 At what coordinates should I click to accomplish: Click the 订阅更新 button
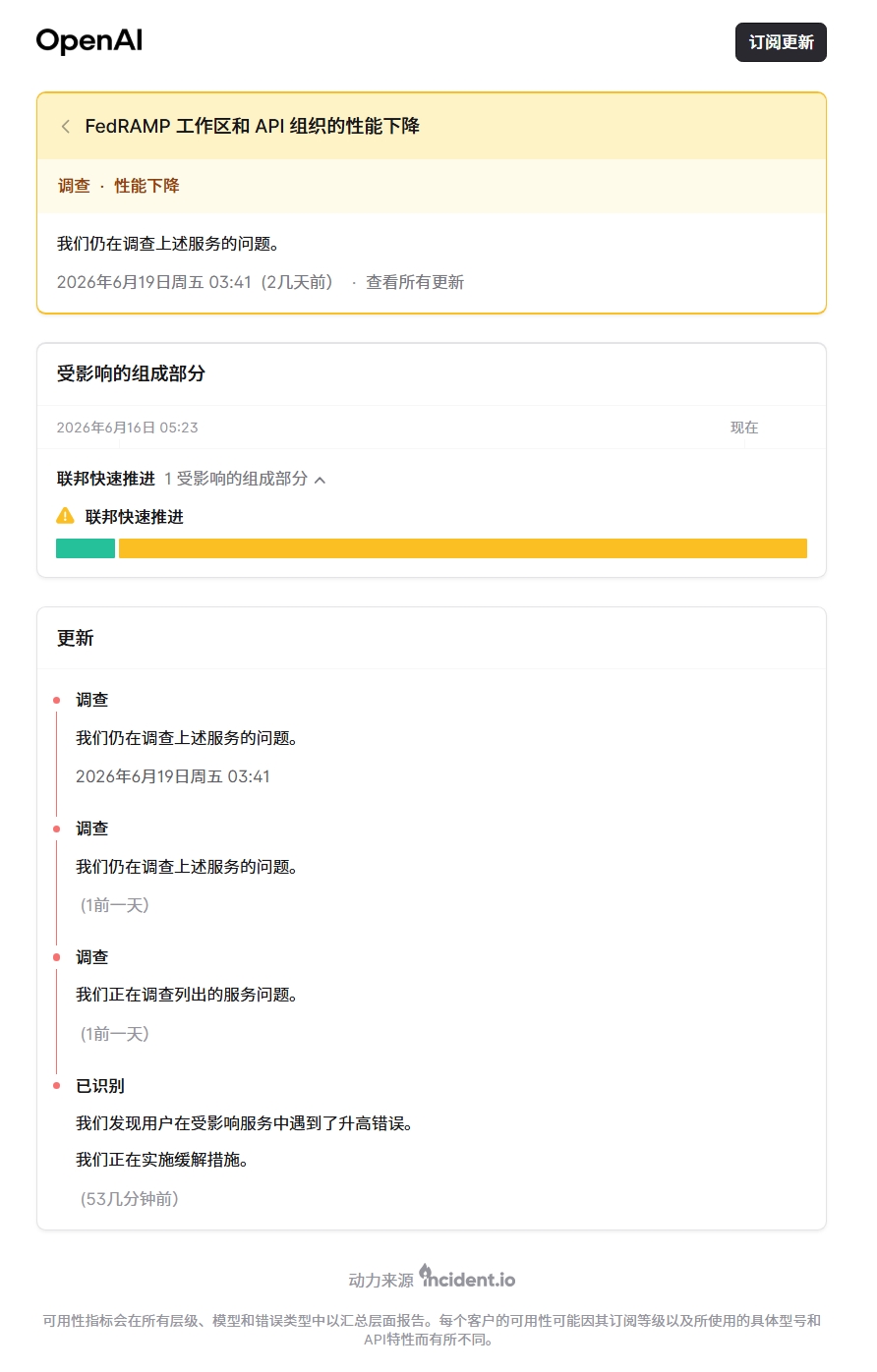coord(781,42)
